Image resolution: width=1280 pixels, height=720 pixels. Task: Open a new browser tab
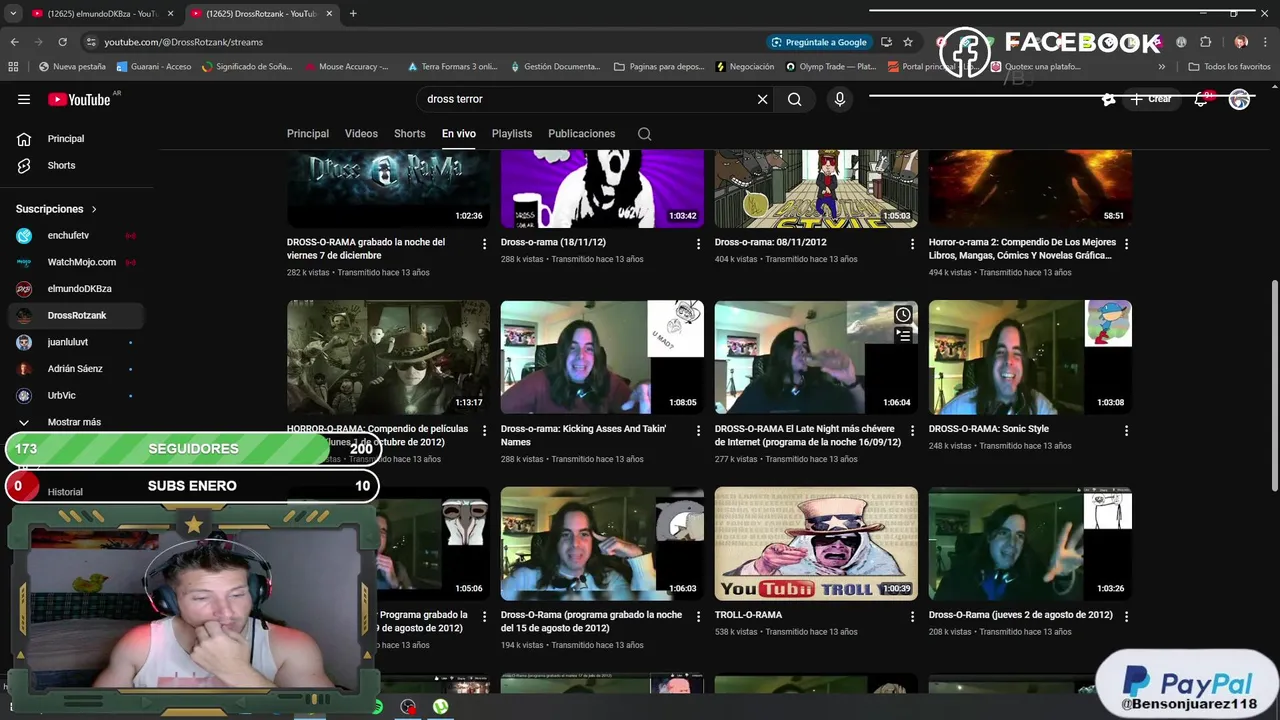[x=353, y=13]
